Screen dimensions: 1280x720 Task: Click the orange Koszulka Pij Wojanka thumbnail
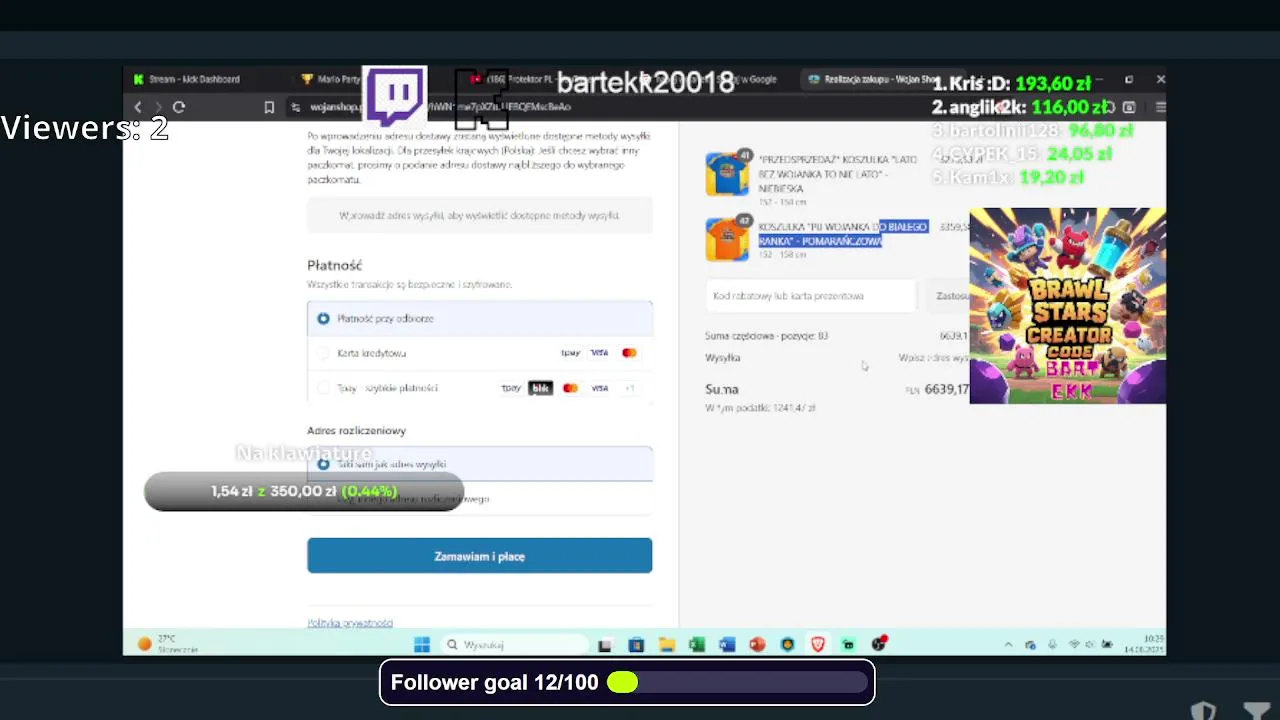(727, 240)
